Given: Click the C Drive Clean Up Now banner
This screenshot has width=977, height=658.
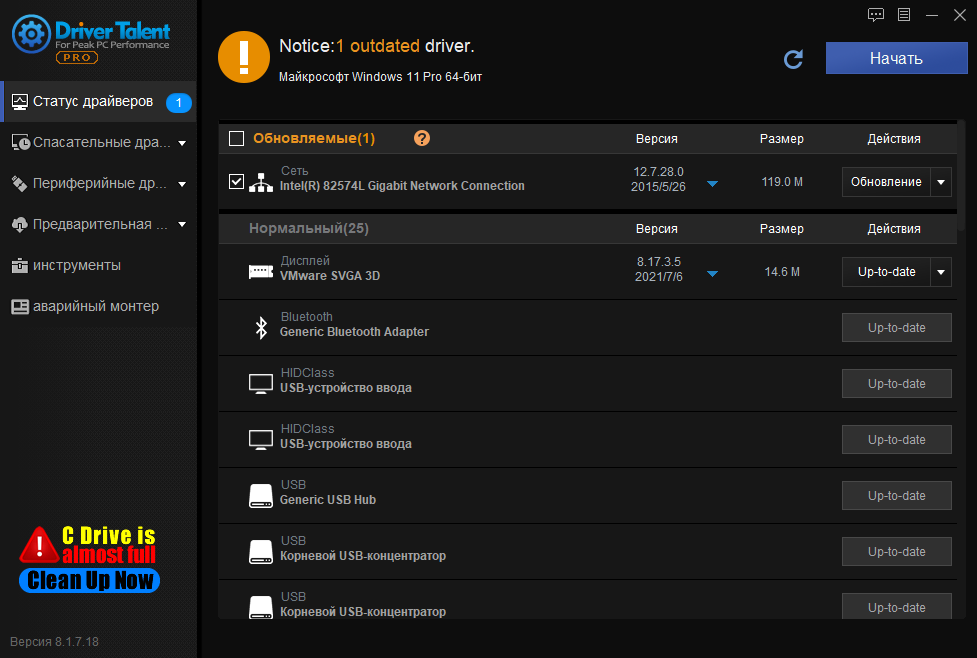Looking at the screenshot, I should coord(90,559).
